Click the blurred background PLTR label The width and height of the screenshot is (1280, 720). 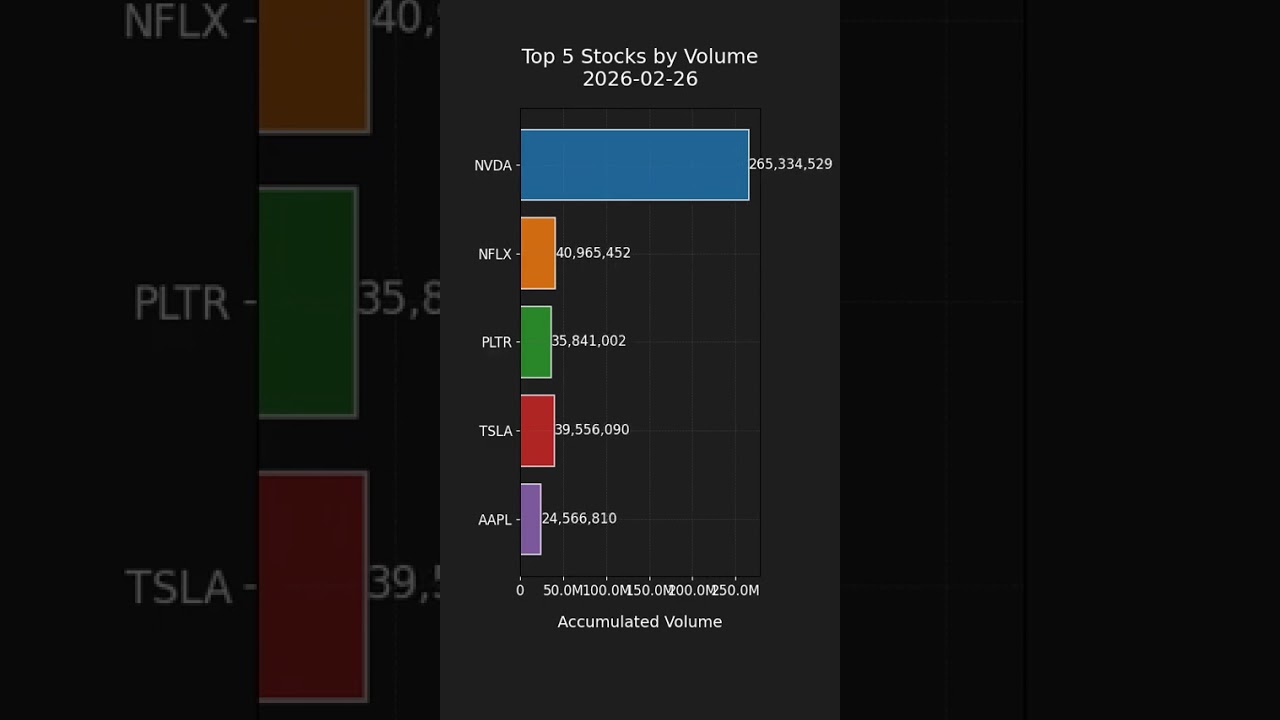tap(181, 304)
